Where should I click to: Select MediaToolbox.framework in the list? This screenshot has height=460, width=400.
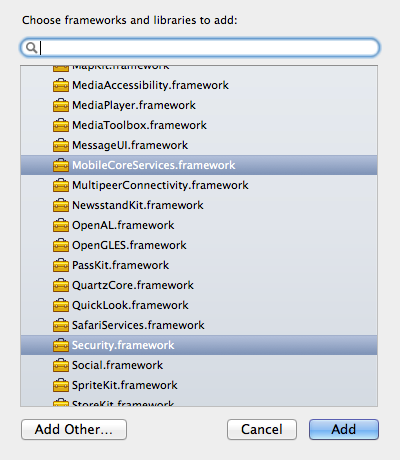199,125
